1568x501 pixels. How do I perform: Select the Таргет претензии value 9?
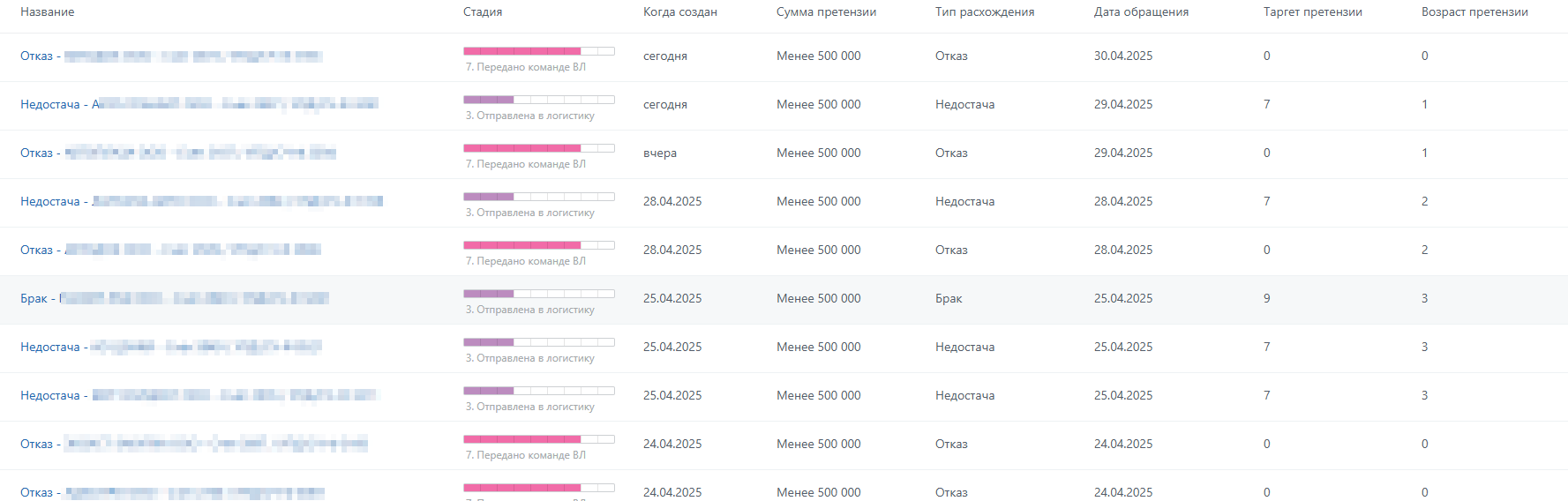tap(1267, 298)
